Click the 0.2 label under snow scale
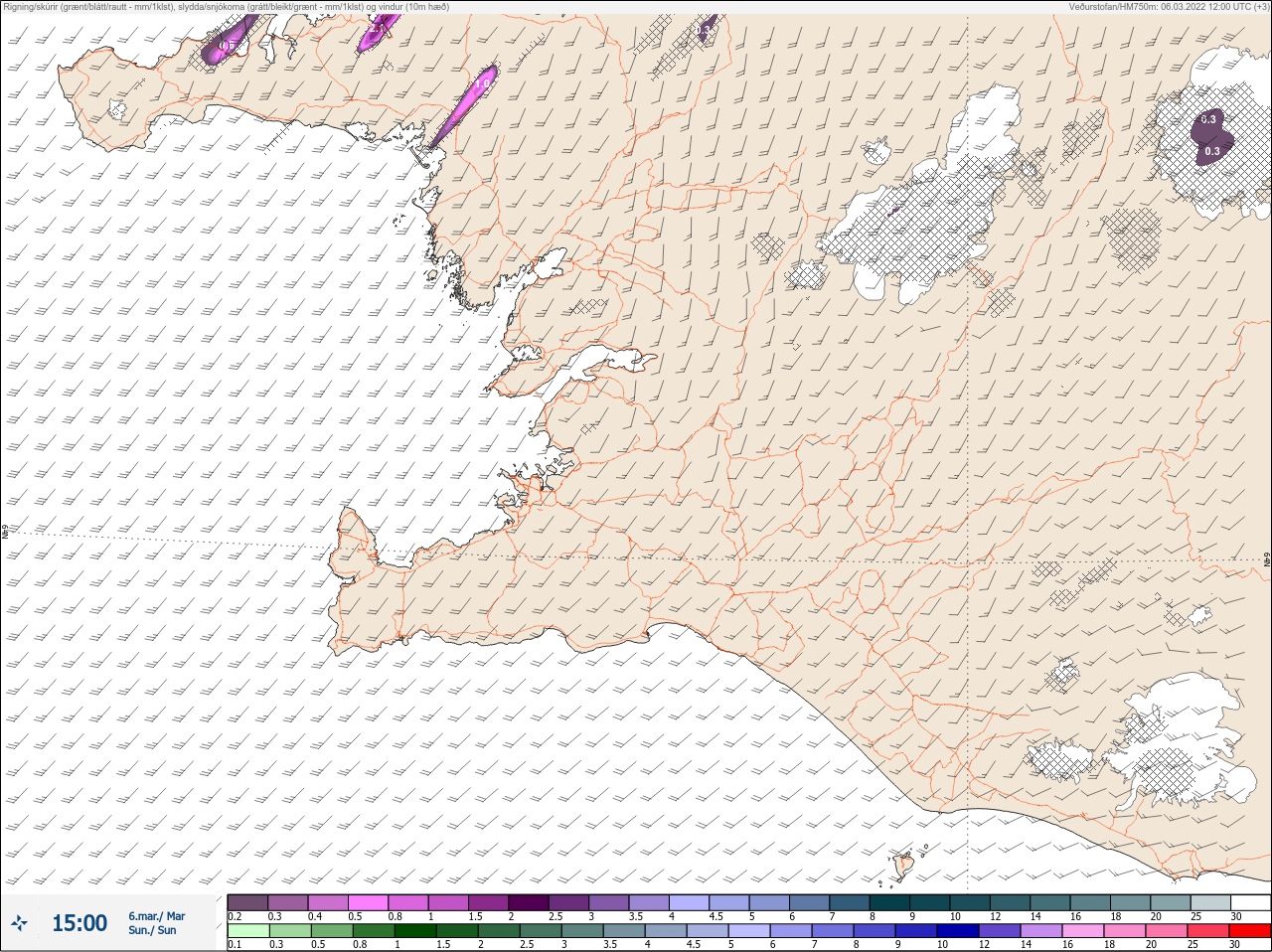The width and height of the screenshot is (1272, 952). coord(235,916)
